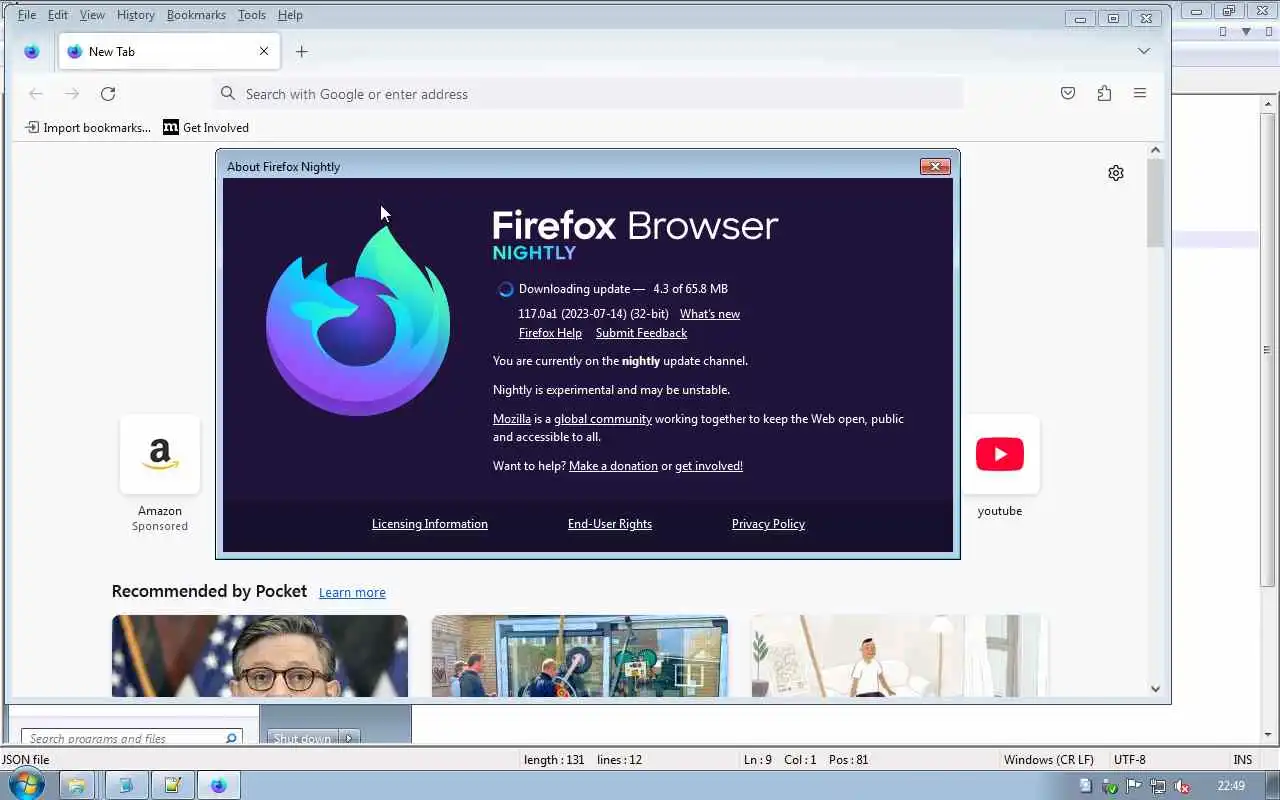This screenshot has height=800, width=1280.
Task: Click the Back navigation arrow
Action: point(36,94)
